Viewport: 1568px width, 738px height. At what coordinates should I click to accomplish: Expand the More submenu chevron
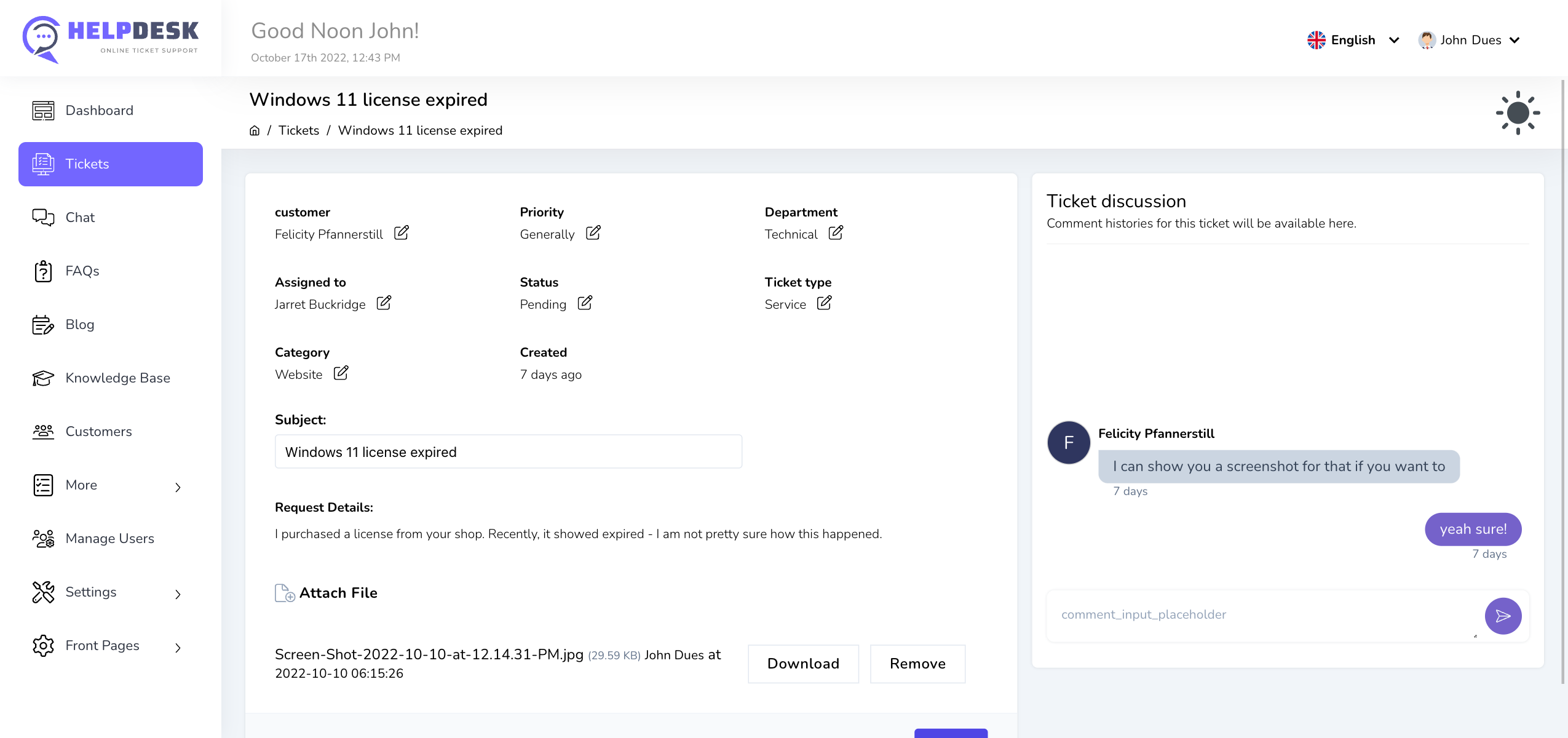click(178, 487)
